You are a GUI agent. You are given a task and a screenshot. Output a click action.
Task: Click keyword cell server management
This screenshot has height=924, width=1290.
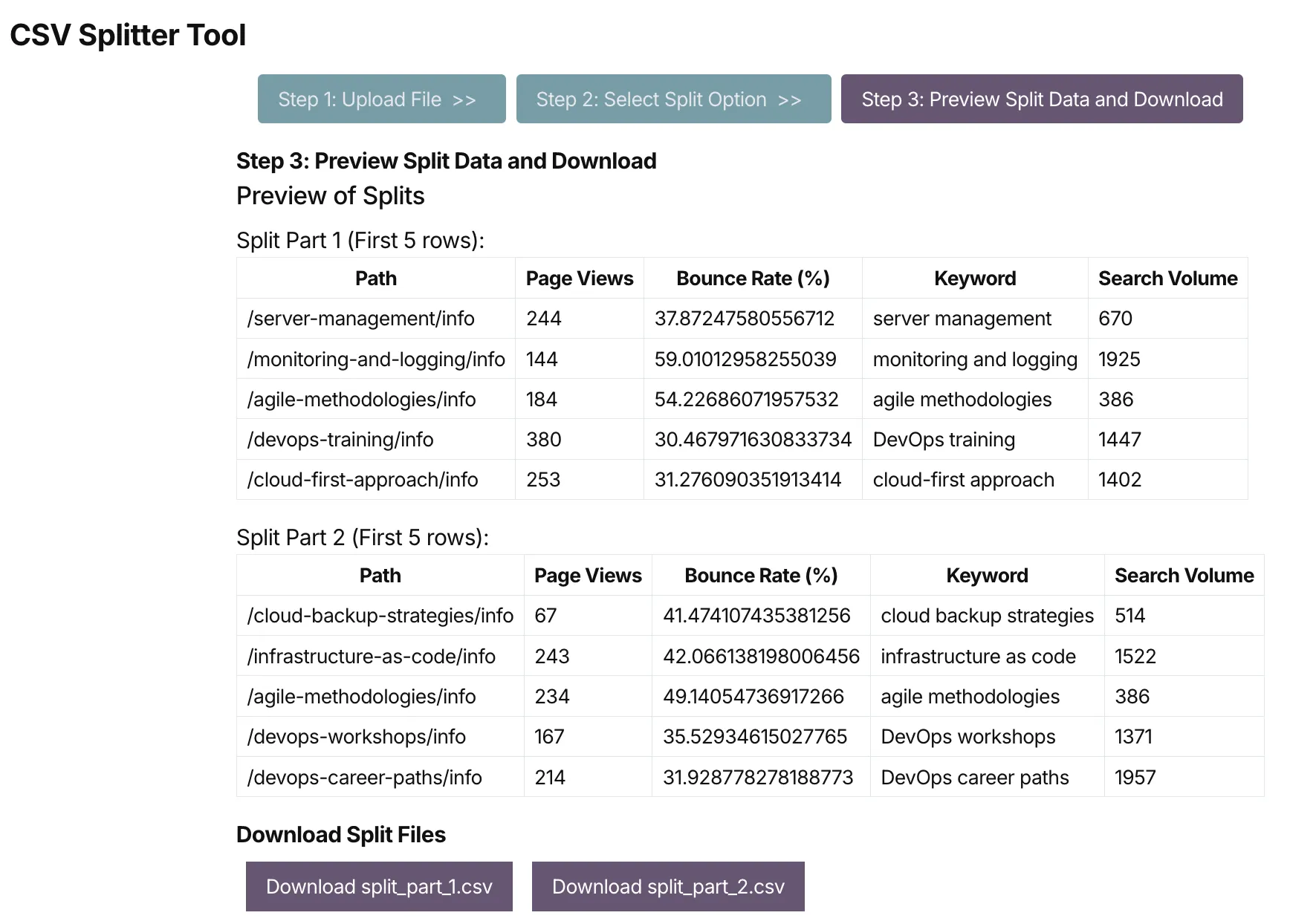[975, 319]
